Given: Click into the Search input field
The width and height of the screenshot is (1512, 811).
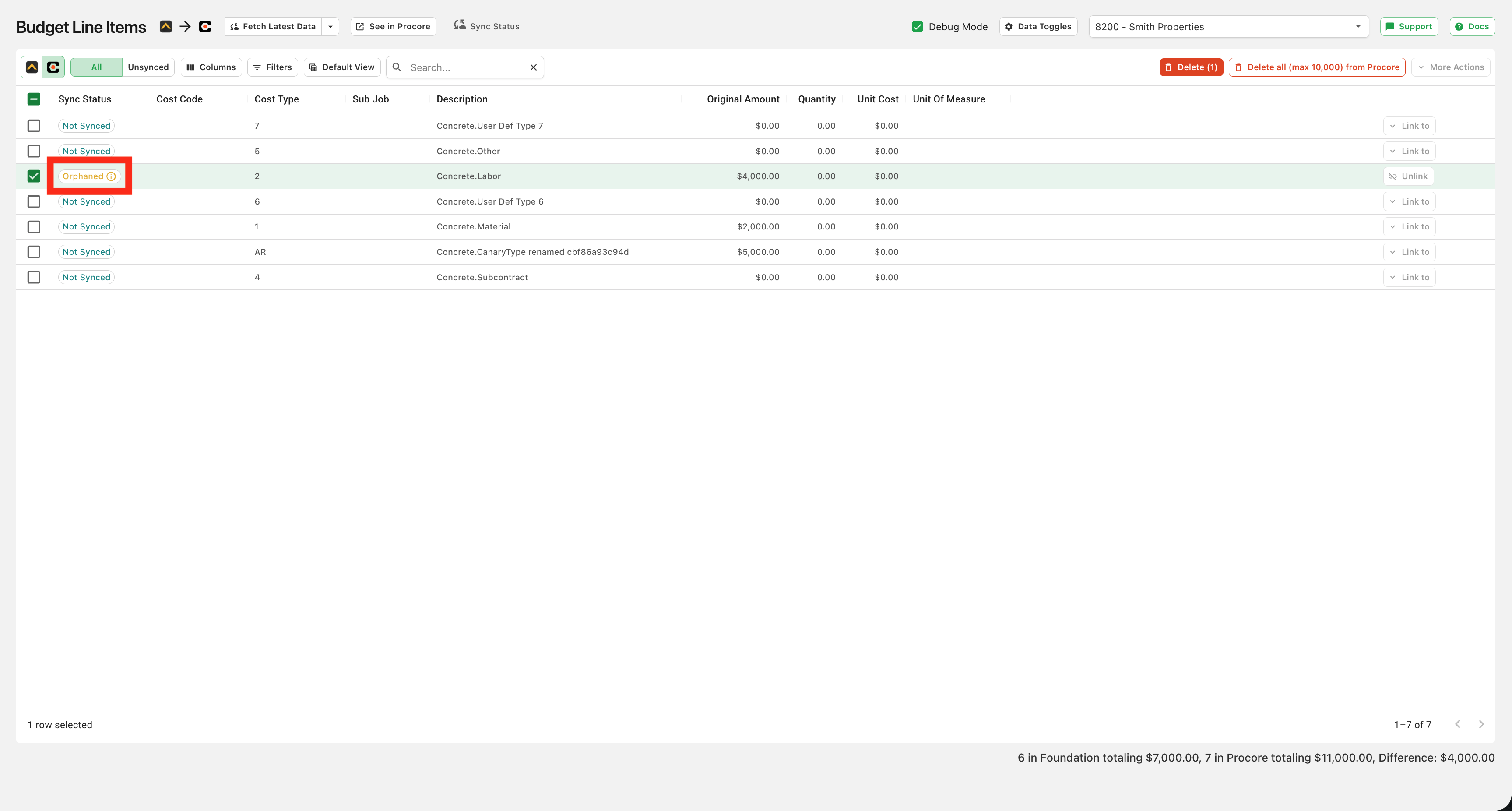Looking at the screenshot, I should coord(465,67).
